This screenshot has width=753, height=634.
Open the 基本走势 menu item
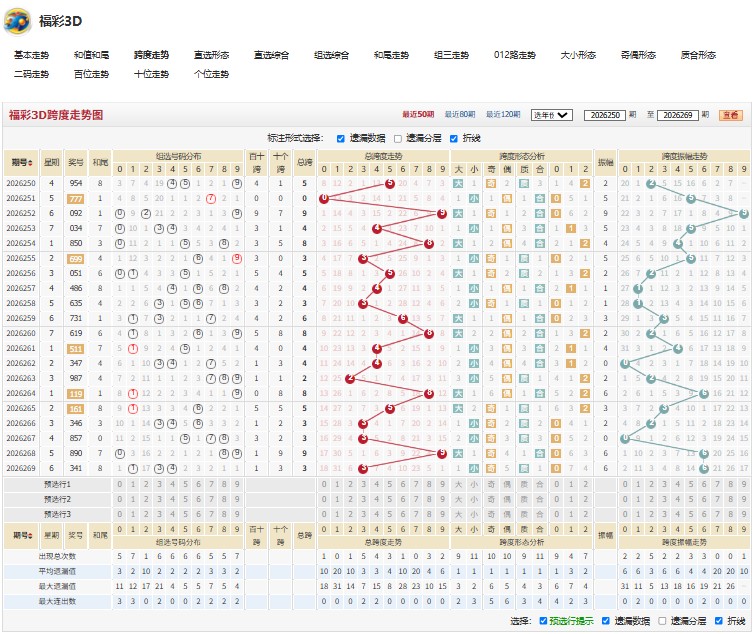pyautogui.click(x=31, y=55)
